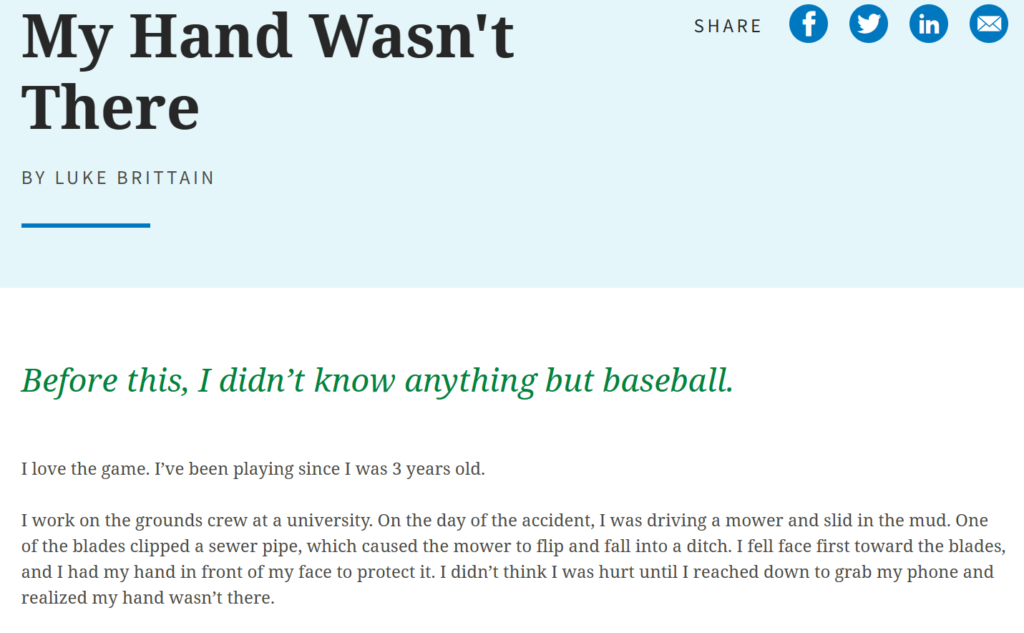The height and width of the screenshot is (633, 1024).
Task: Click the word 'university' in the paragraph
Action: tap(328, 521)
